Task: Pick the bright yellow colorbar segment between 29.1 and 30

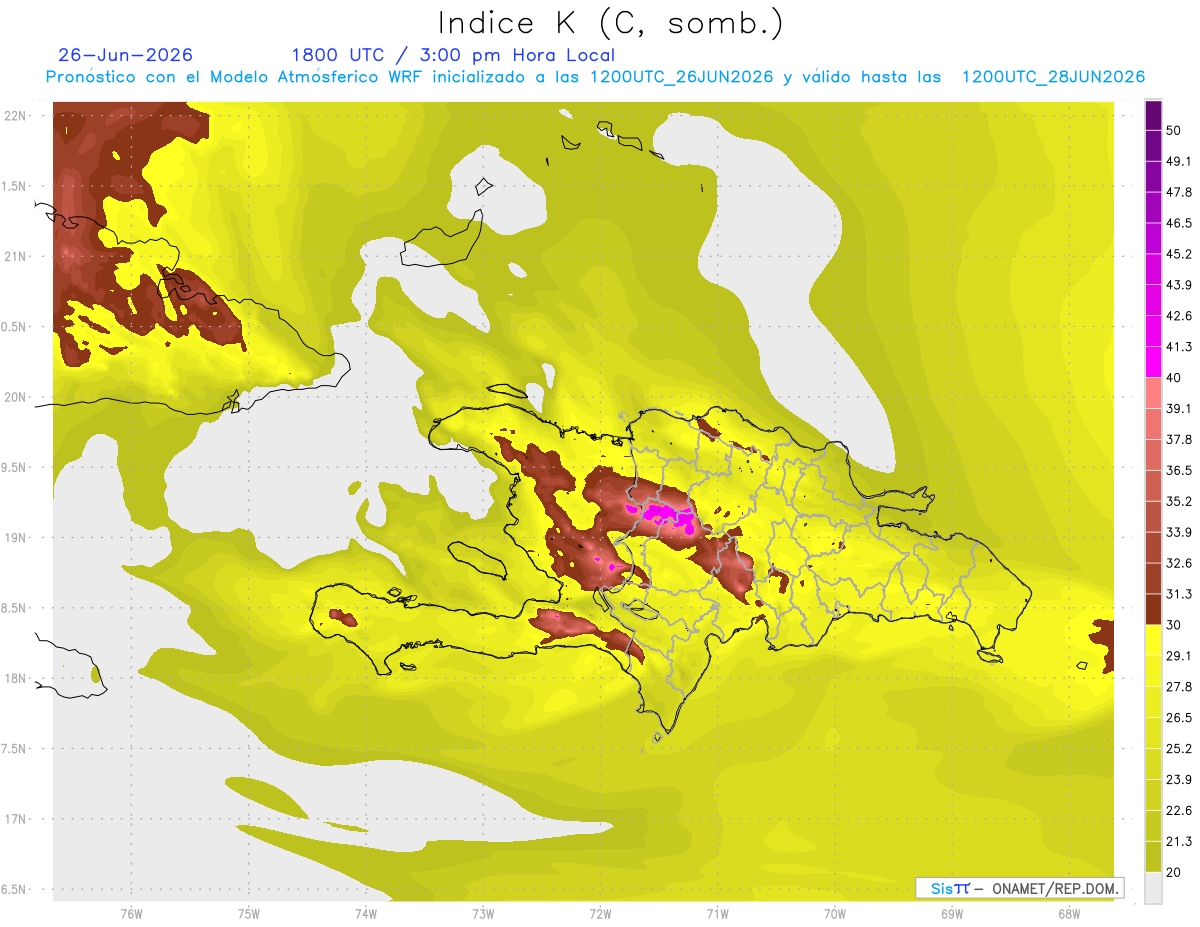Action: click(x=1153, y=640)
